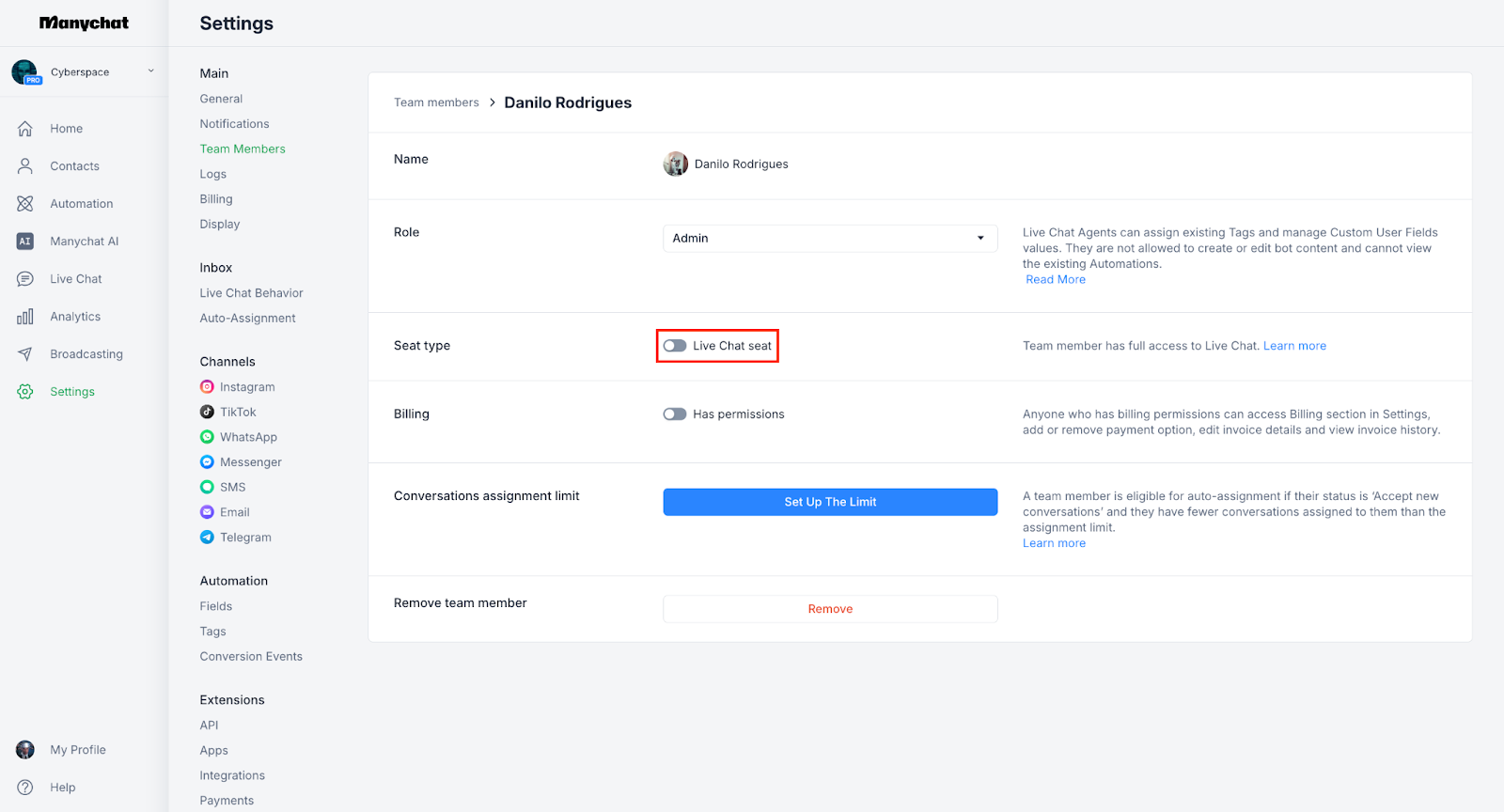This screenshot has height=812, width=1504.
Task: Go back to Team members breadcrumb
Action: [x=436, y=102]
